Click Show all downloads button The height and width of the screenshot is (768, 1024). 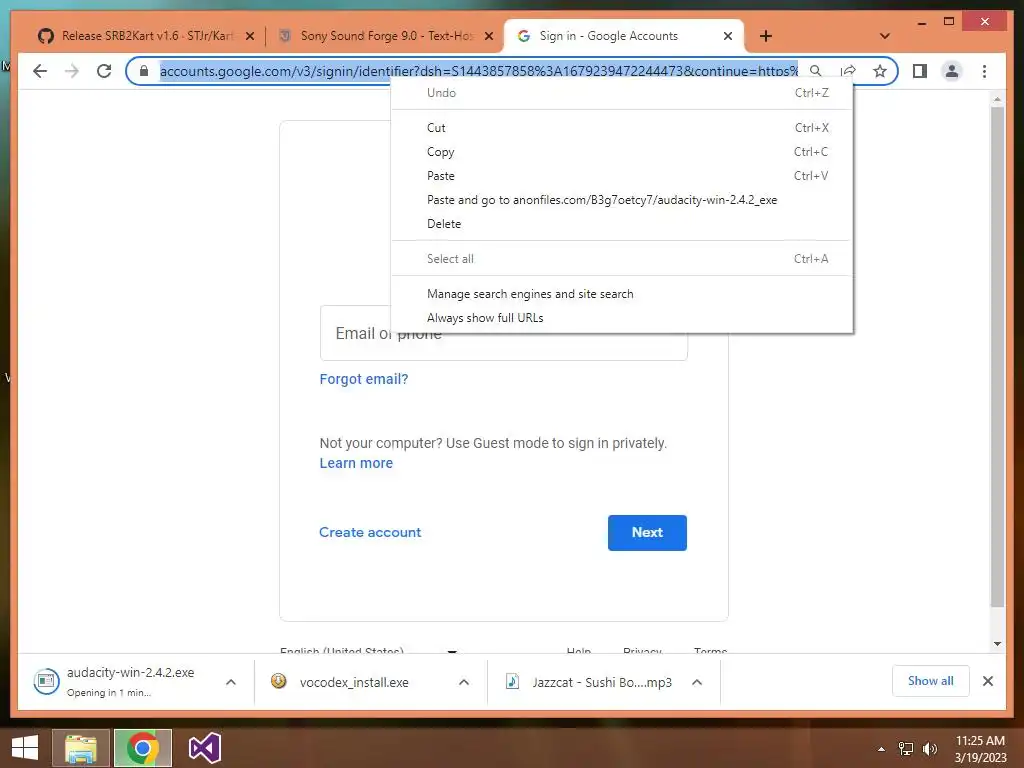(931, 681)
